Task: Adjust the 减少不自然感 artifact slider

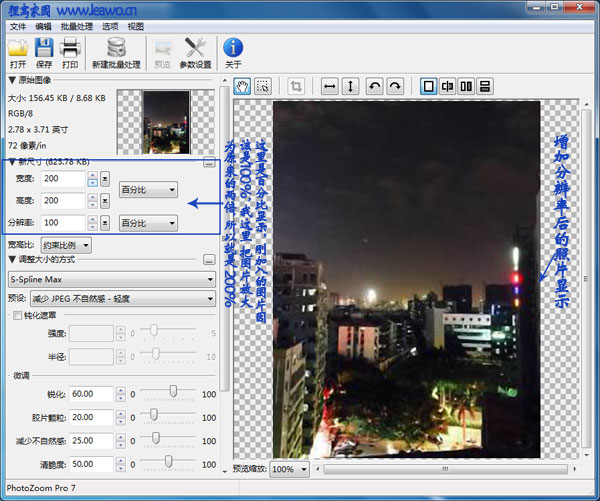Action: pyautogui.click(x=156, y=438)
